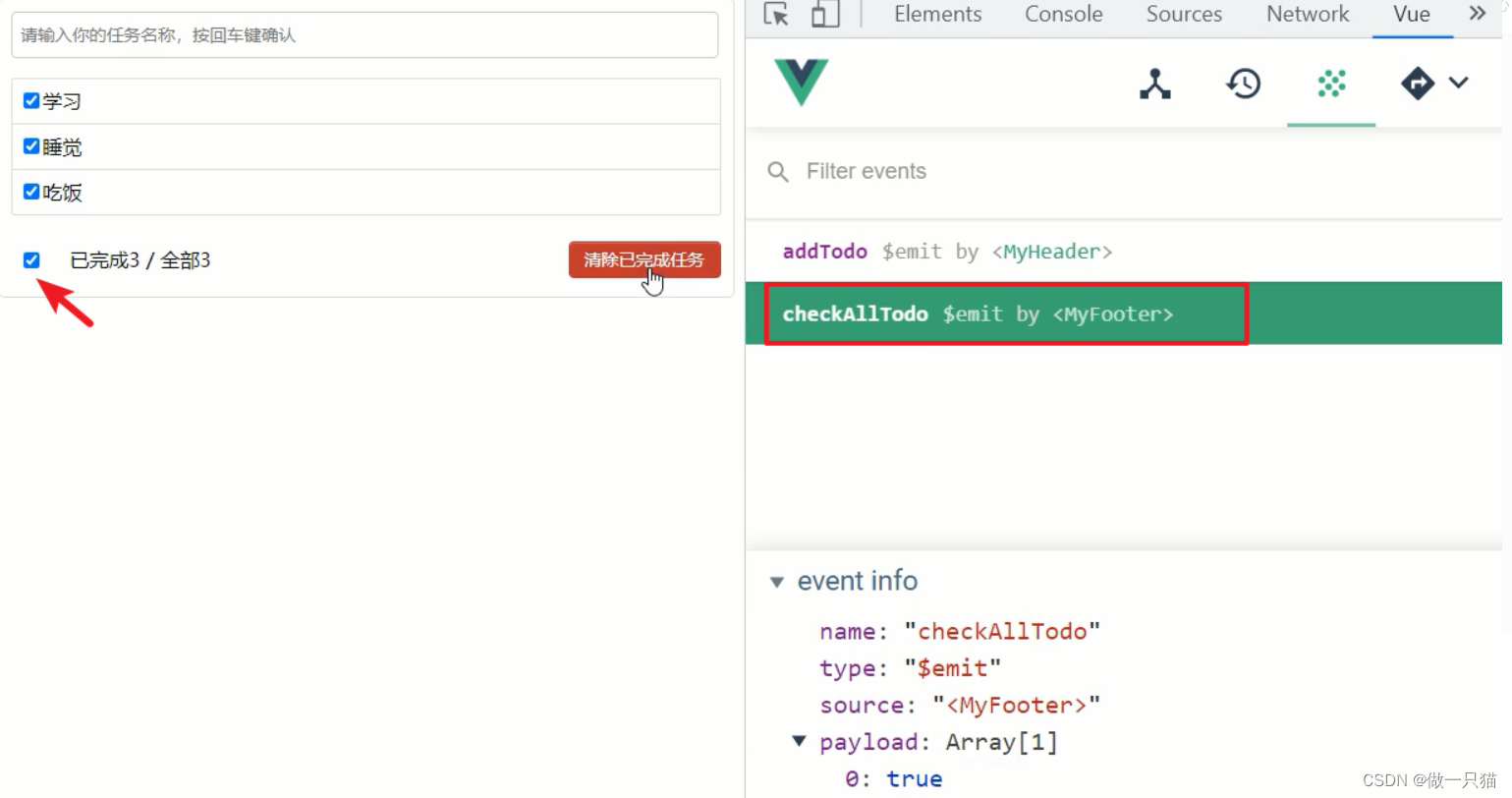Switch to the Network tab
This screenshot has height=798, width=1512.
coord(1308,14)
